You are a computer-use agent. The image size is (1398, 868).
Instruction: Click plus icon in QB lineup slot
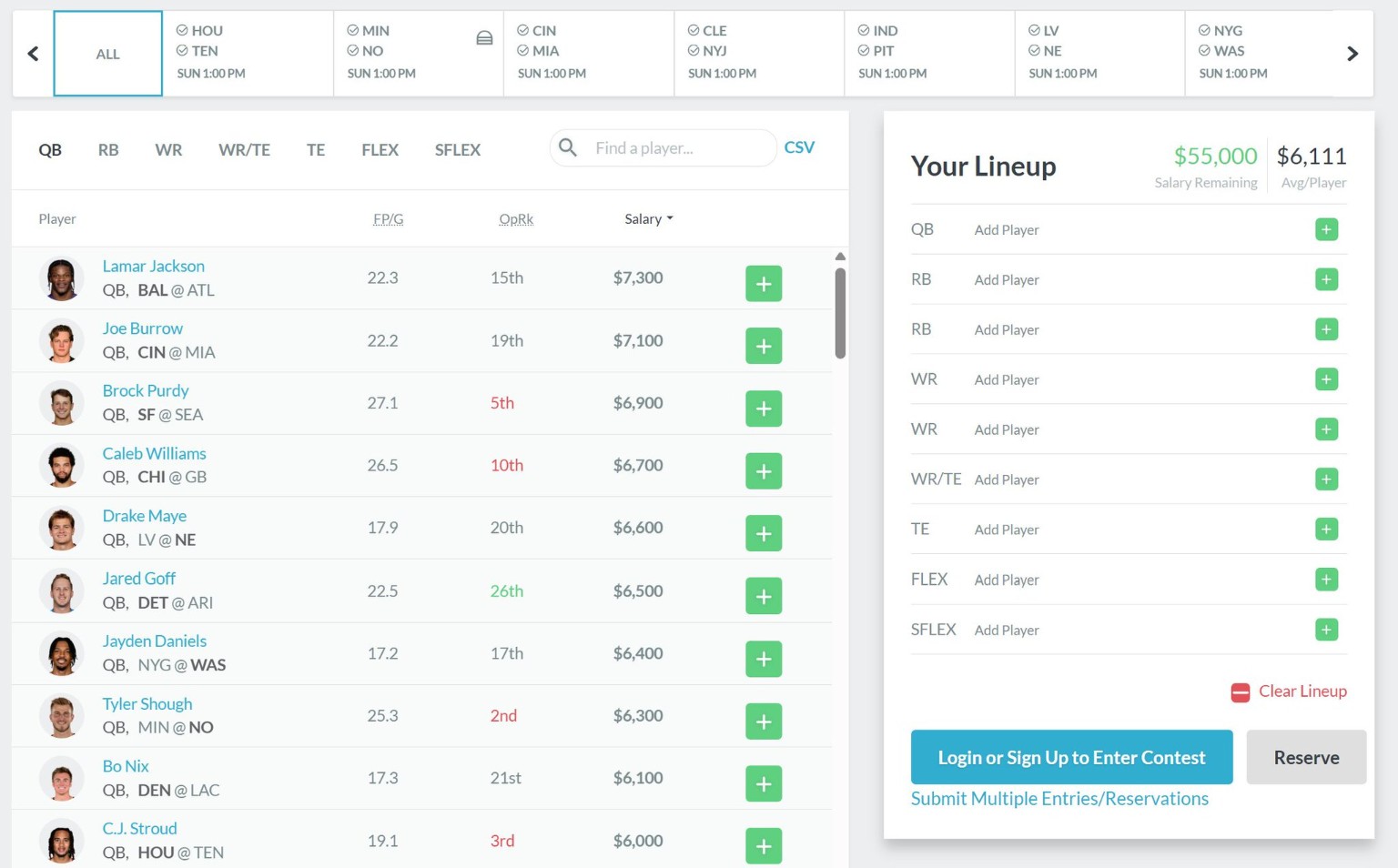[x=1326, y=229]
